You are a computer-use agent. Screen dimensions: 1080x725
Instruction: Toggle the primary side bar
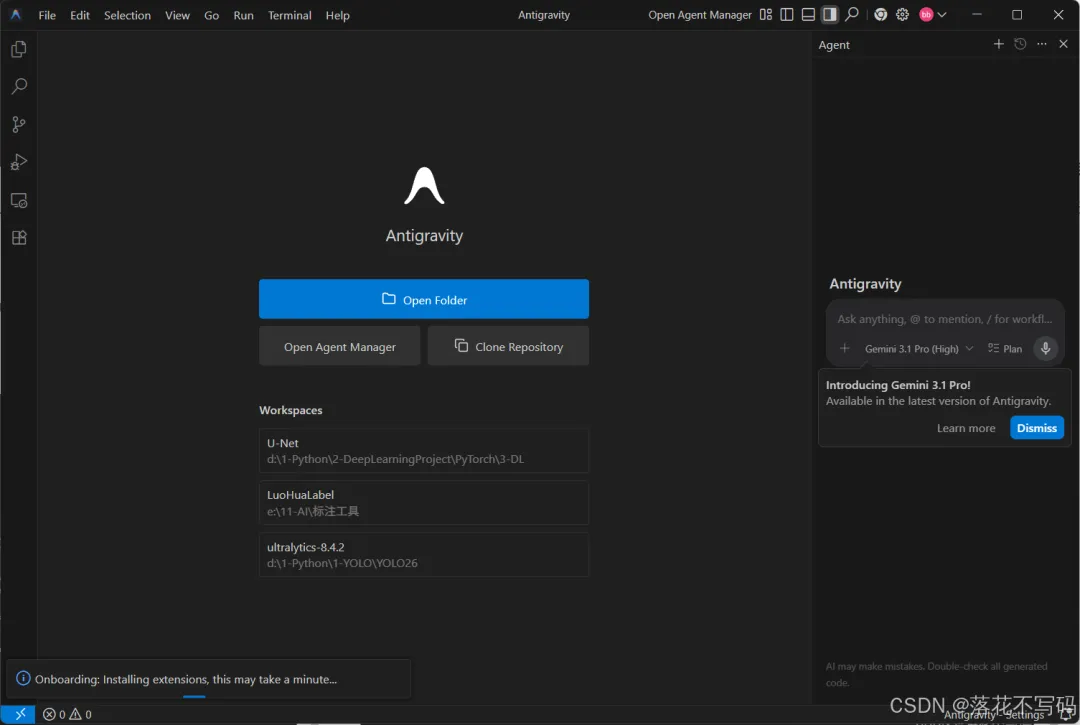coord(787,14)
